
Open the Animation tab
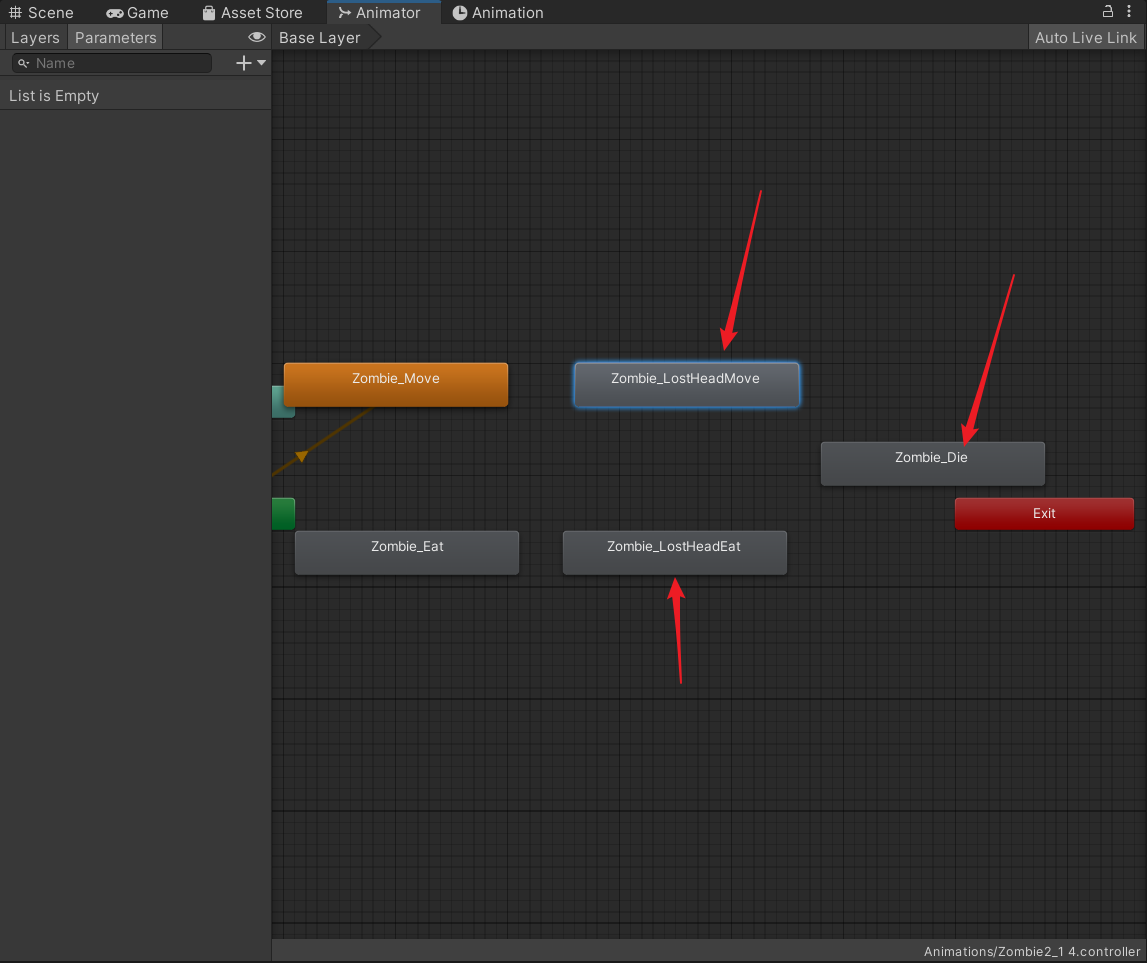(498, 13)
